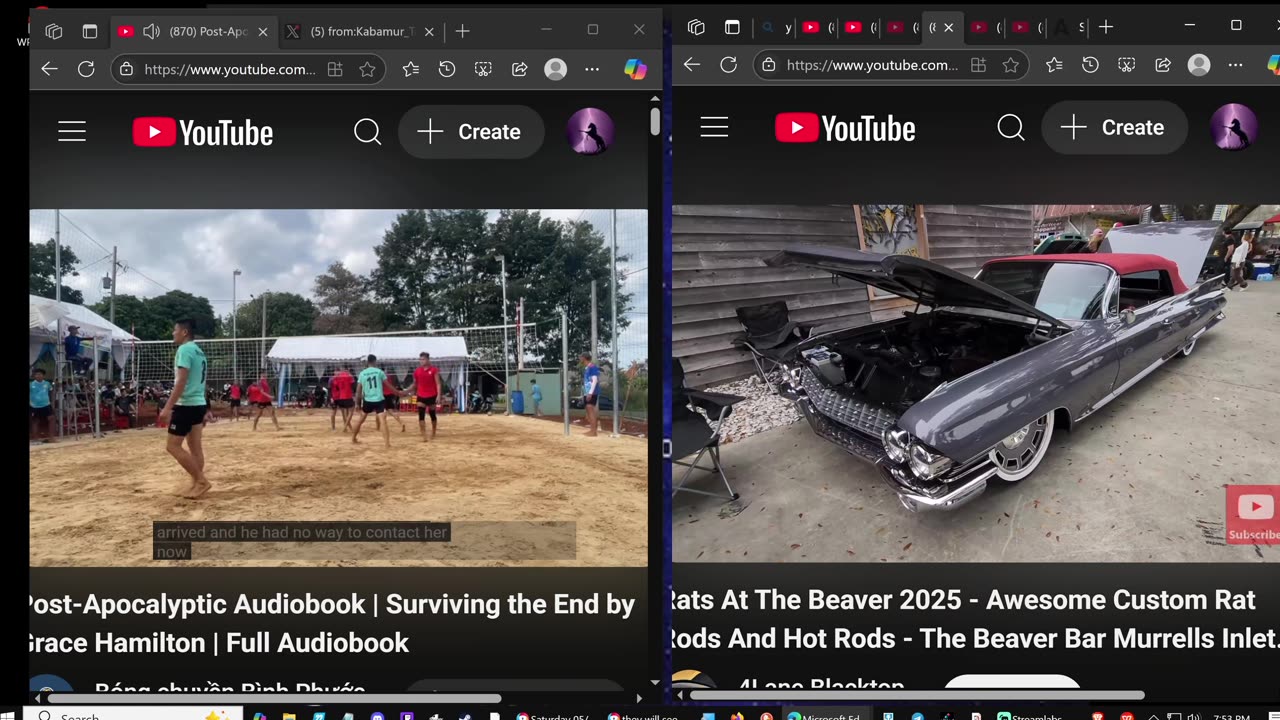Screen dimensions: 1280x720
Task: Toggle vertical tabs panel in left browser
Action: click(90, 31)
